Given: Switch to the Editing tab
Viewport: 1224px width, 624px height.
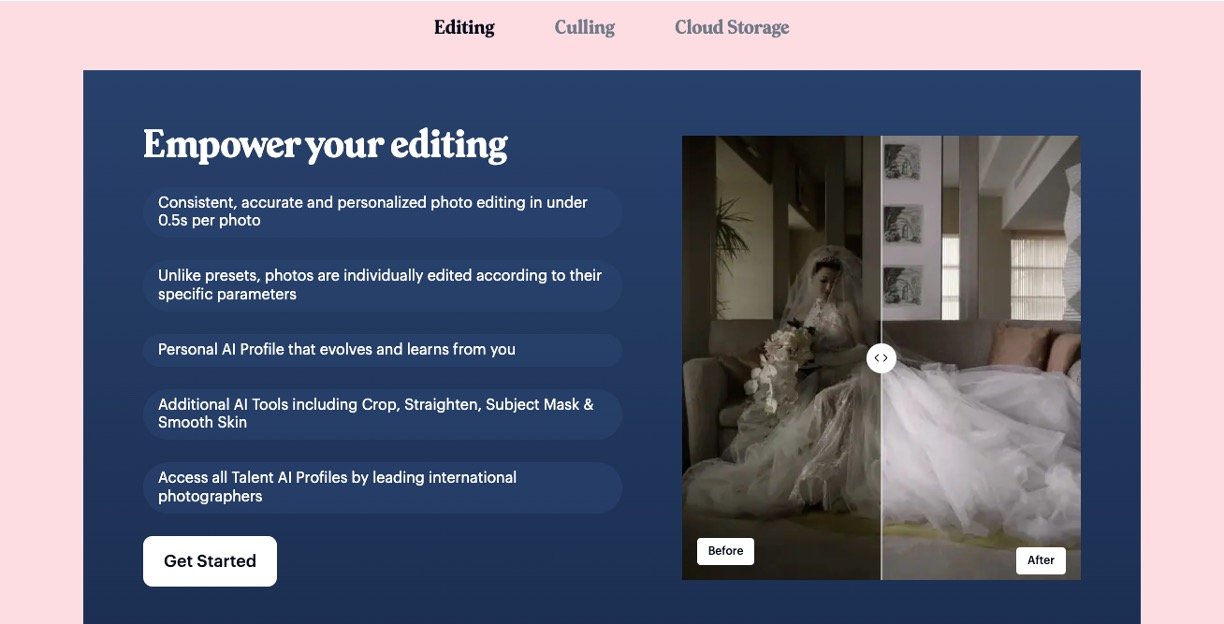Looking at the screenshot, I should coord(464,27).
